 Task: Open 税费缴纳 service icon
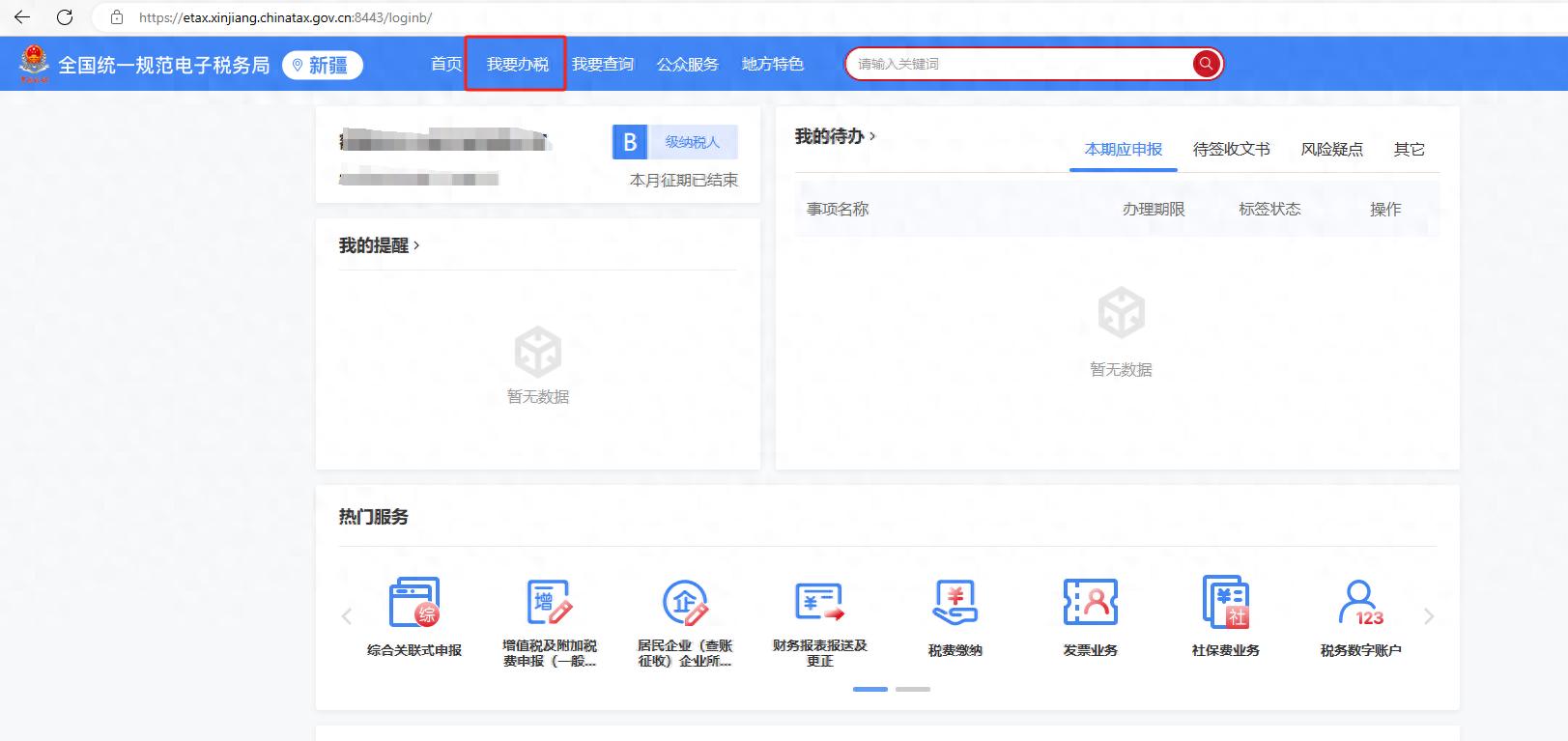click(x=955, y=603)
